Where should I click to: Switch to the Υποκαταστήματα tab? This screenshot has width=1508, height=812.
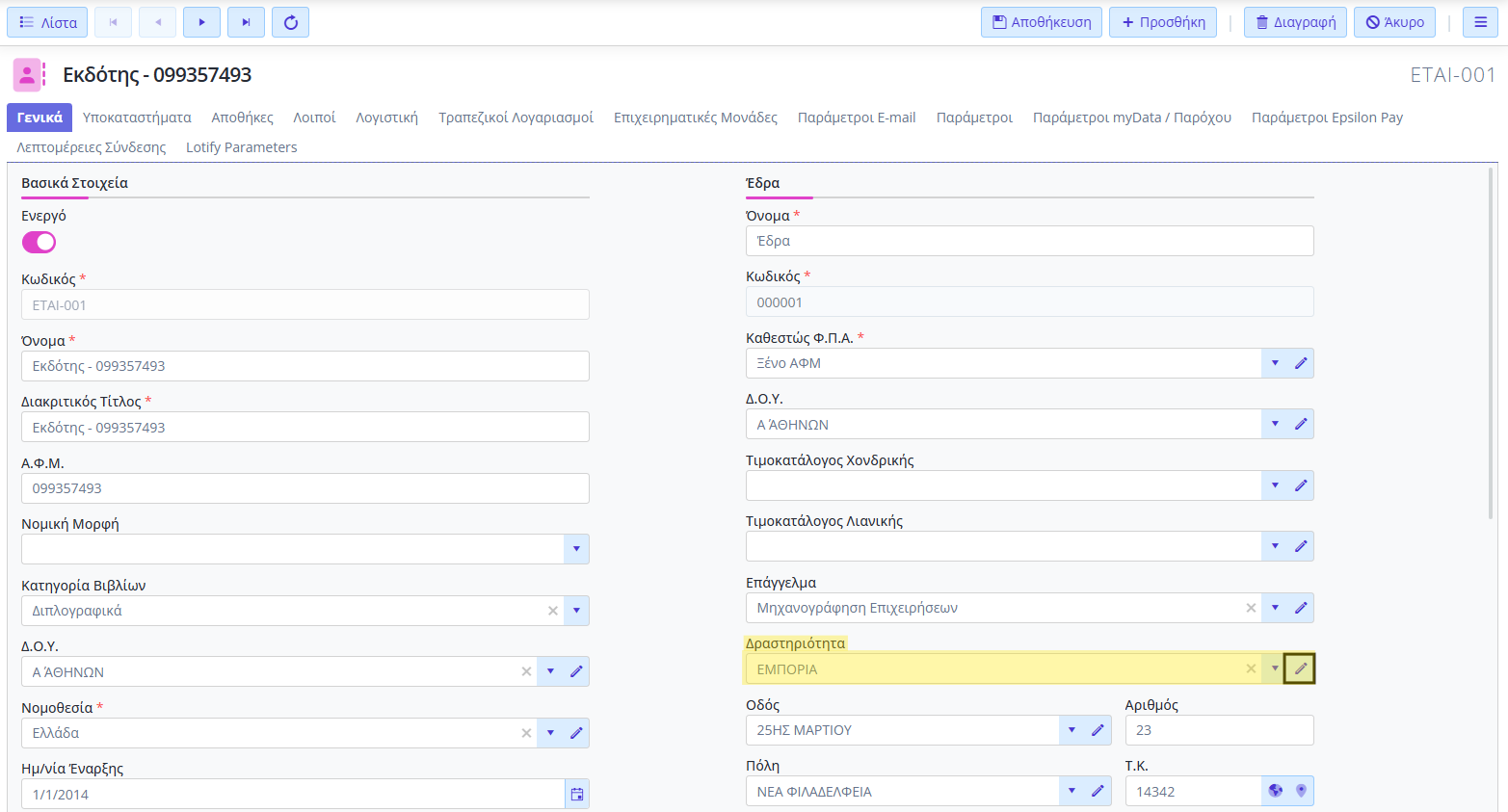pyautogui.click(x=137, y=118)
